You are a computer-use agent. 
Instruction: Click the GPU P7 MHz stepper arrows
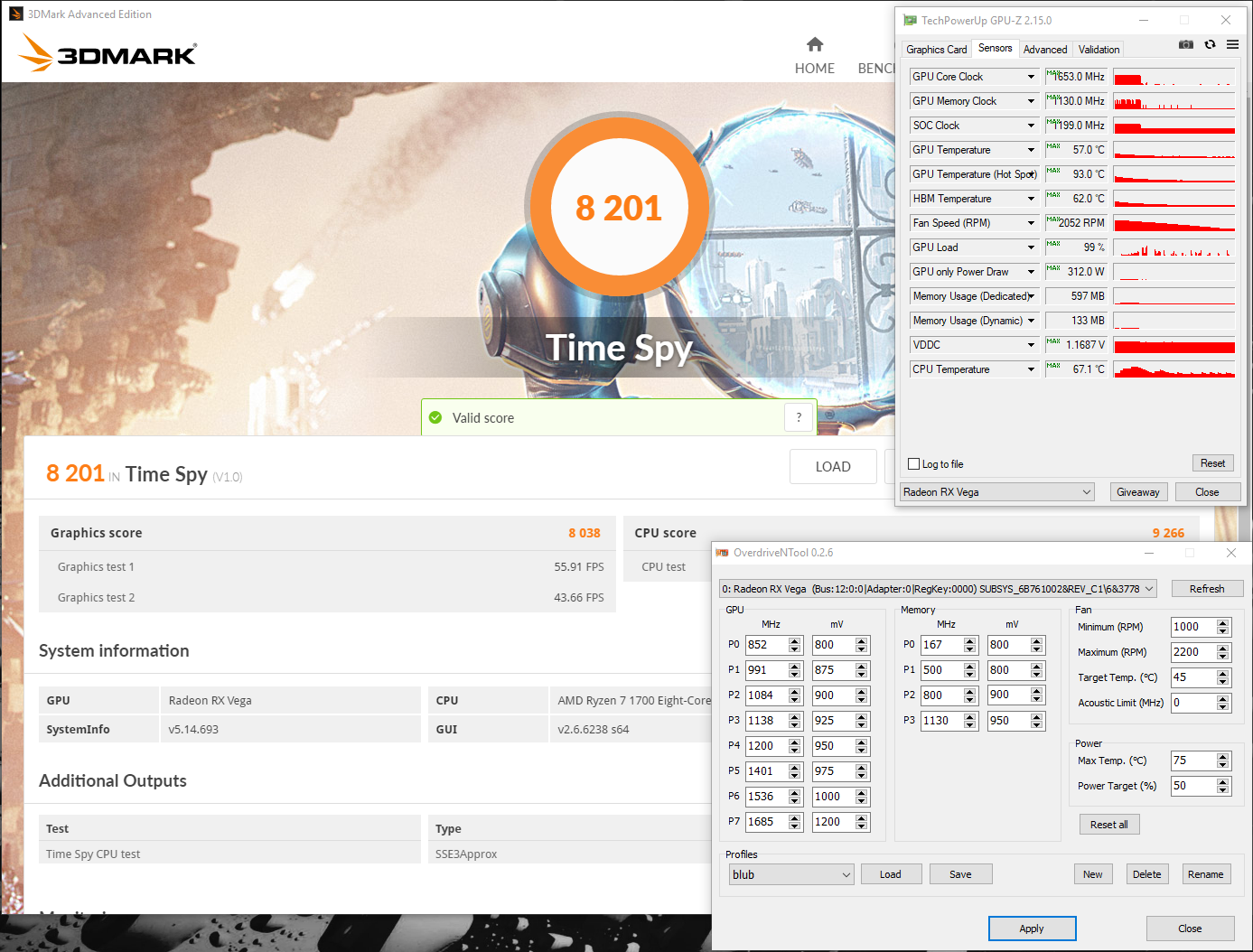(x=795, y=822)
